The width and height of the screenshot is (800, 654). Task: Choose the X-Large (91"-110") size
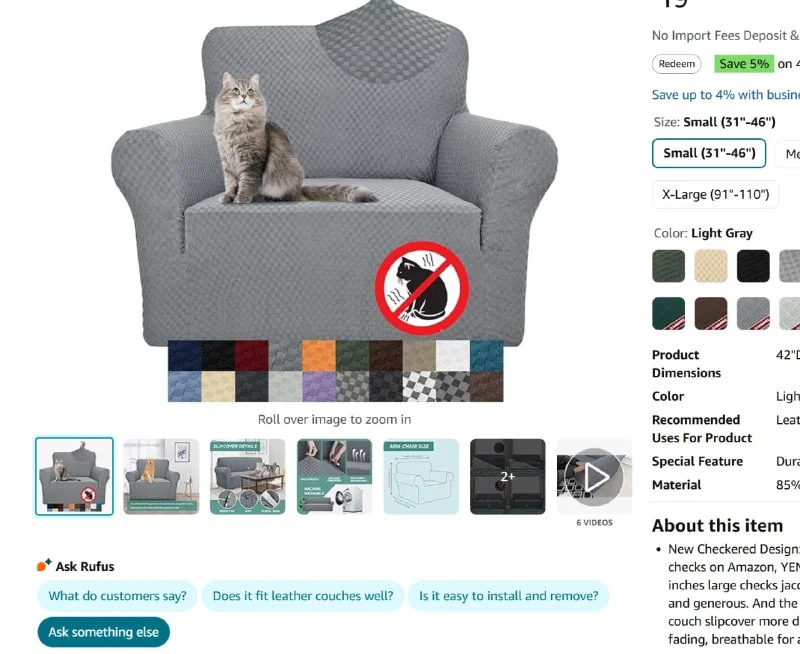point(715,194)
